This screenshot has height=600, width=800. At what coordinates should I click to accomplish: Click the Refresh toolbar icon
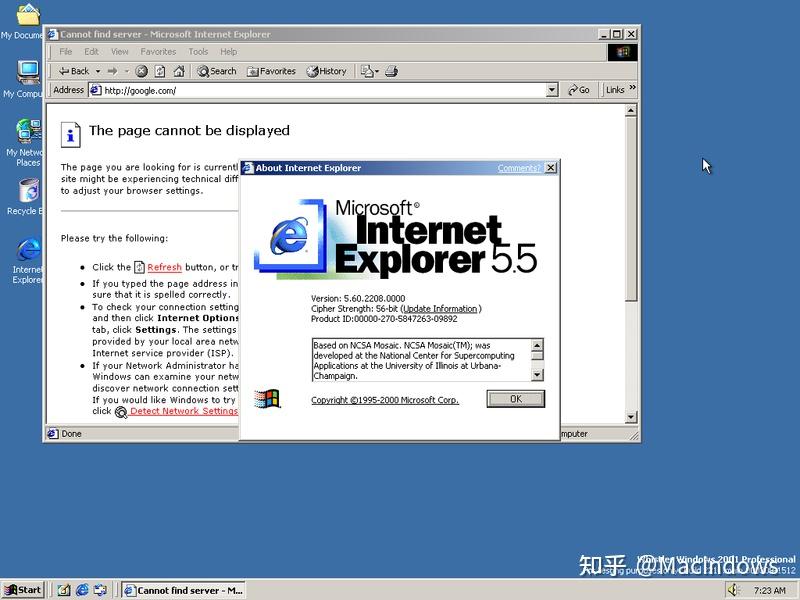click(158, 71)
